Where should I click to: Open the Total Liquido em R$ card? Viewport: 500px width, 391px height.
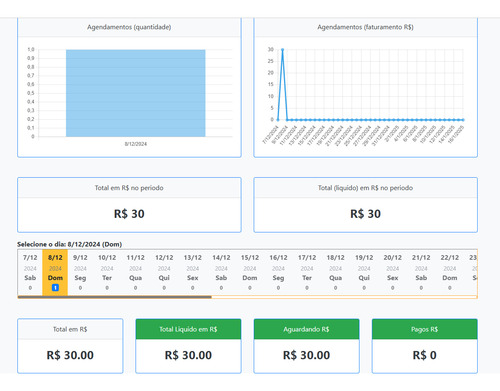point(188,346)
